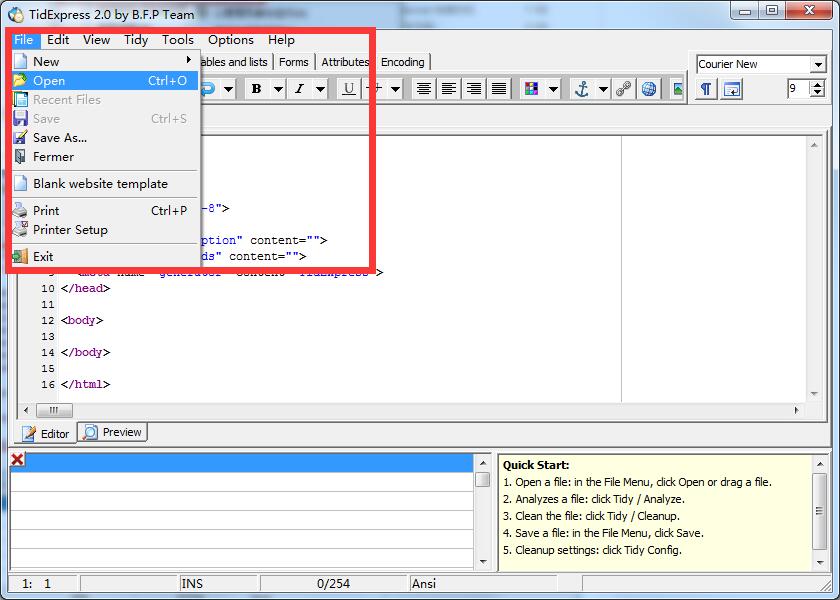This screenshot has height=600, width=840.
Task: Click the paragraph mark icon
Action: 707,89
